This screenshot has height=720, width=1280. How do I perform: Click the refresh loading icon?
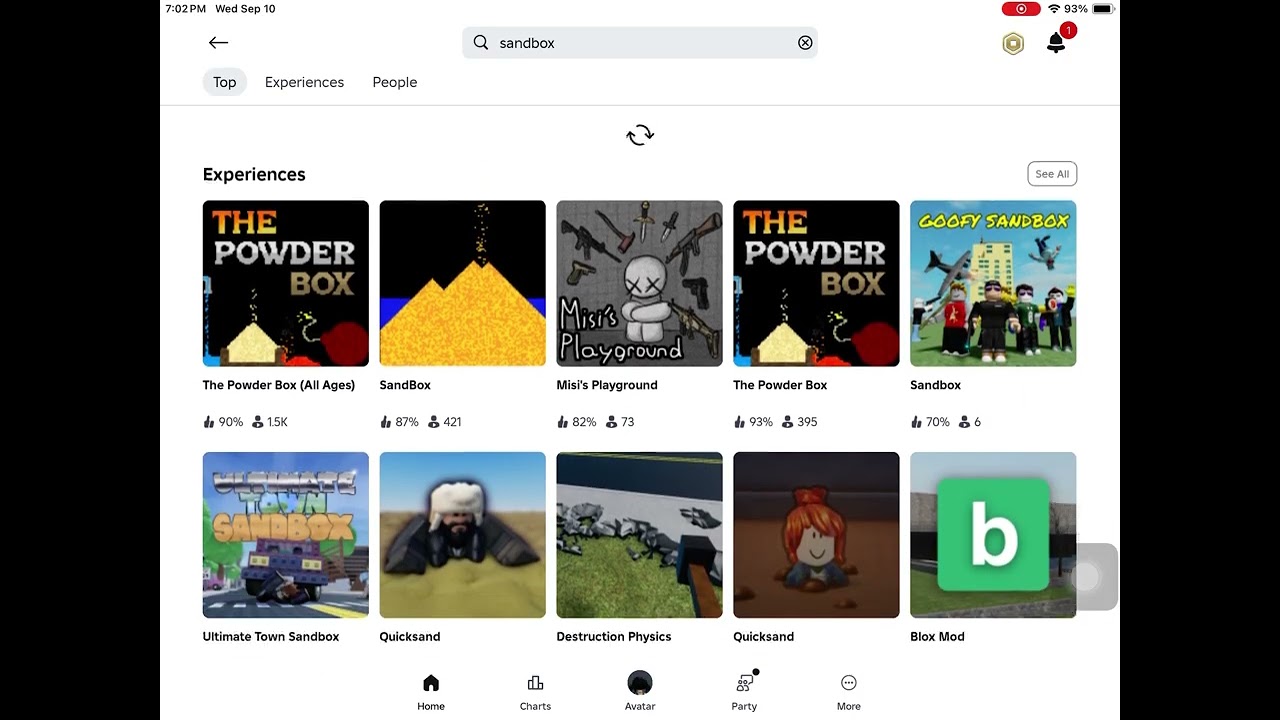[640, 135]
